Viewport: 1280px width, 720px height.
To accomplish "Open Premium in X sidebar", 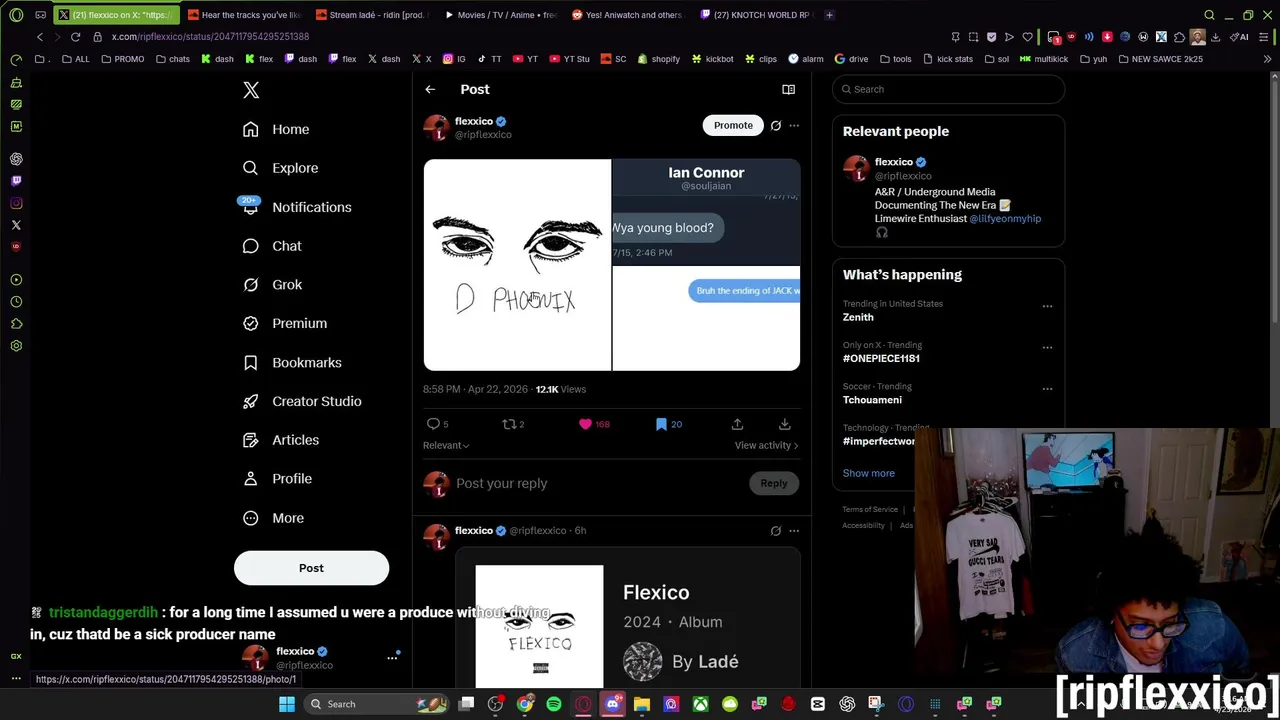I will (x=285, y=323).
